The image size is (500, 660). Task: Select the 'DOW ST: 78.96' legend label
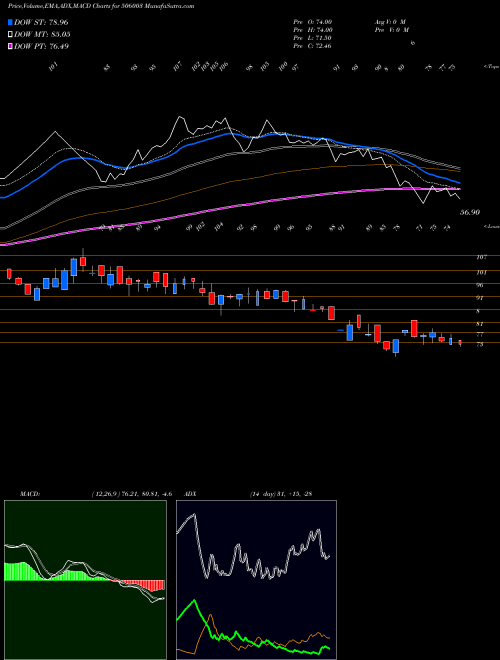pyautogui.click(x=41, y=22)
